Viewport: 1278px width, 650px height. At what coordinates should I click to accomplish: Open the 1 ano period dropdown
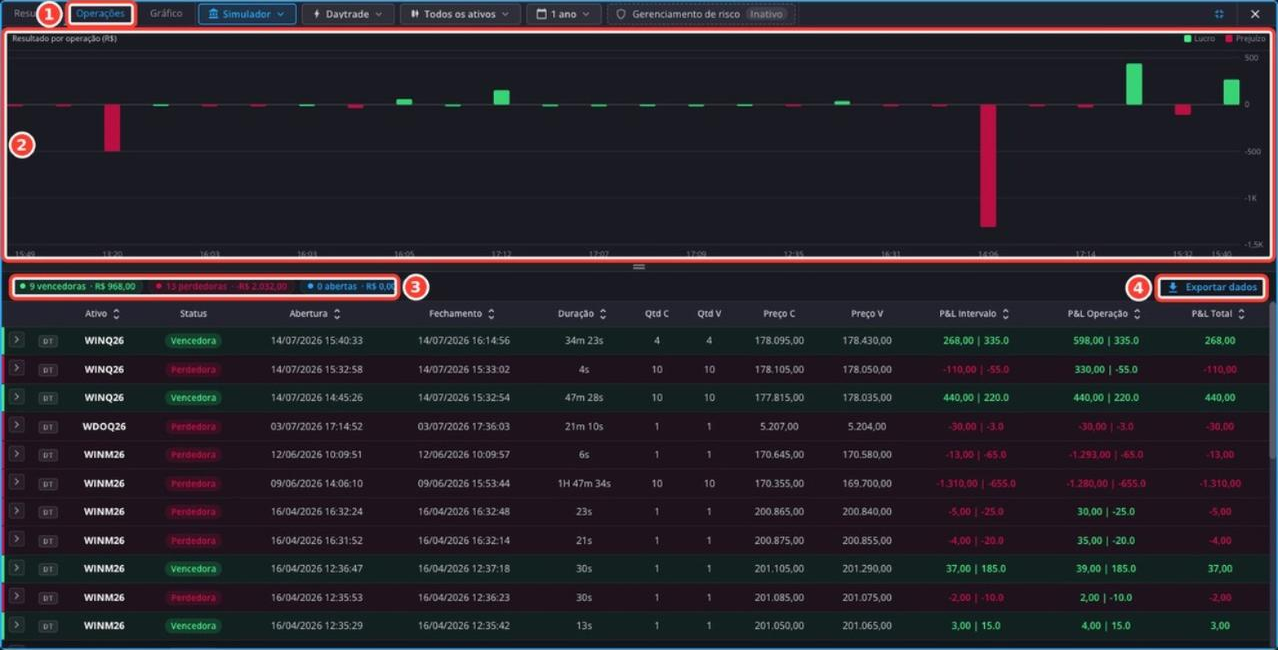pyautogui.click(x=564, y=14)
